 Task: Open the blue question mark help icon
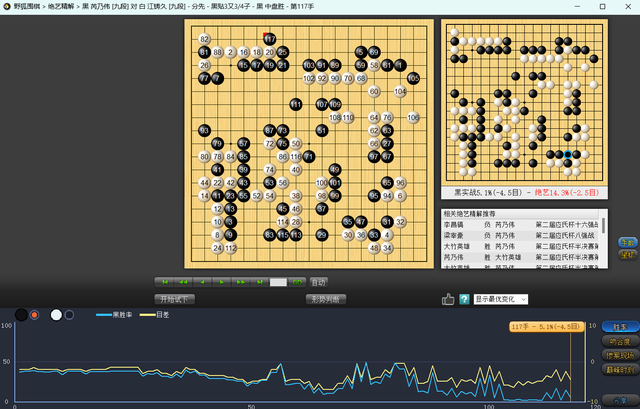pos(464,299)
